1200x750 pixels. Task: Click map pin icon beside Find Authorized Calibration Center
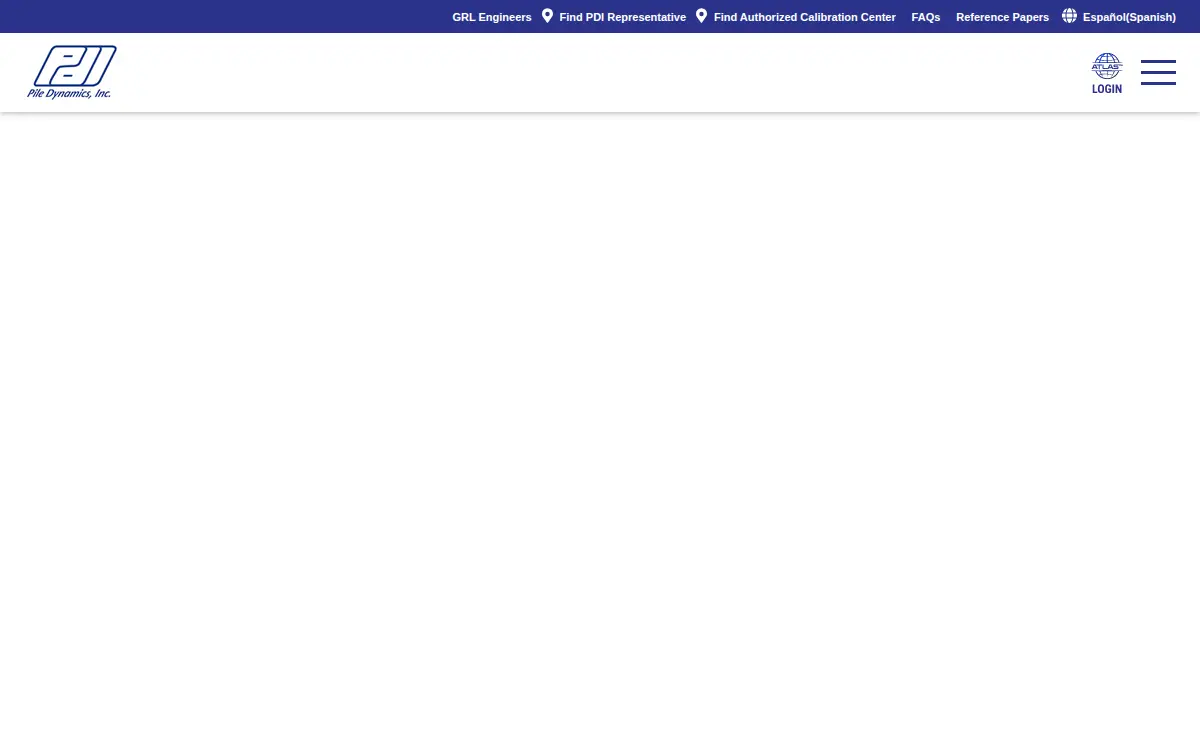click(x=701, y=16)
